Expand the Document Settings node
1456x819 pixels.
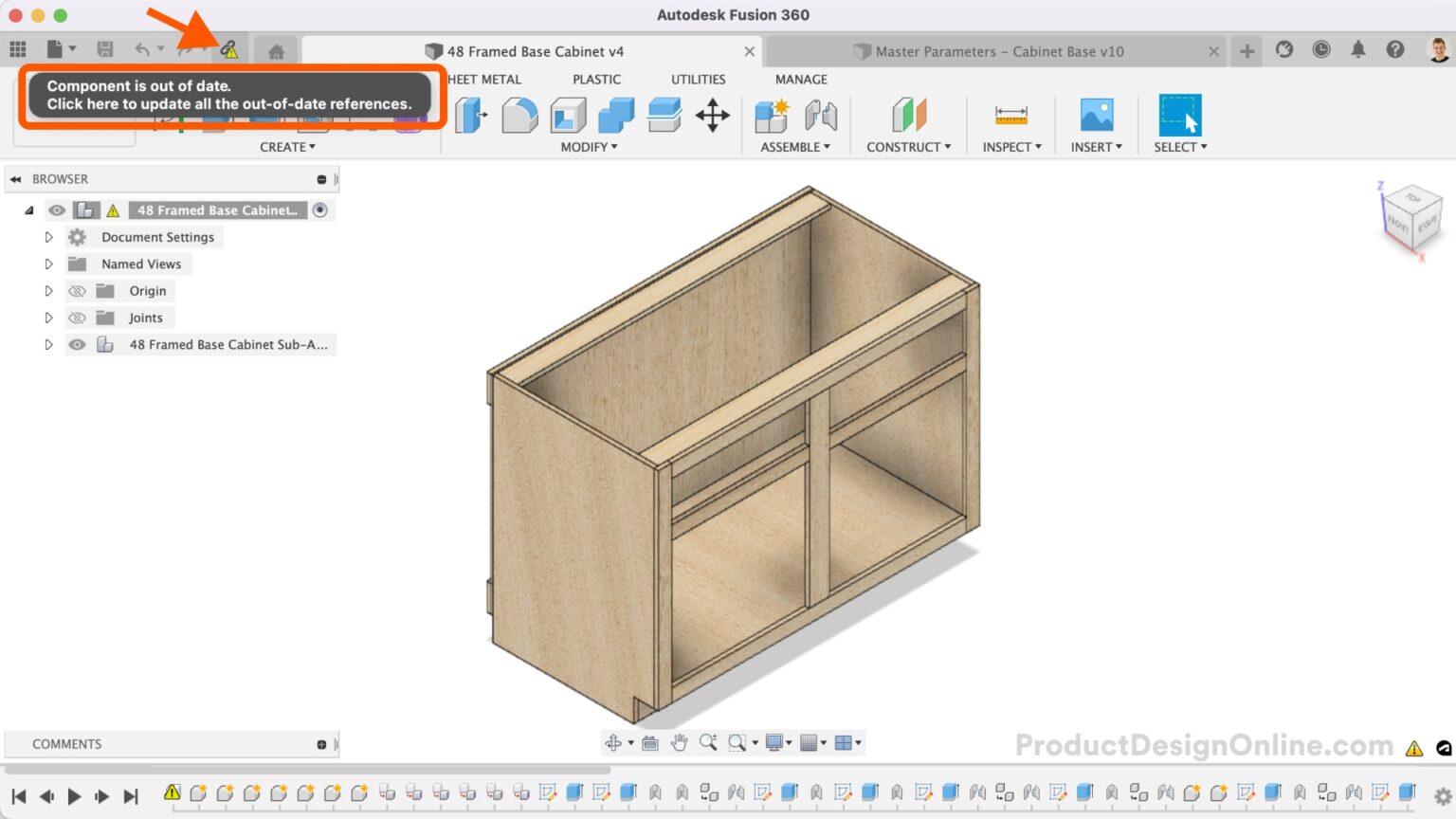(48, 237)
